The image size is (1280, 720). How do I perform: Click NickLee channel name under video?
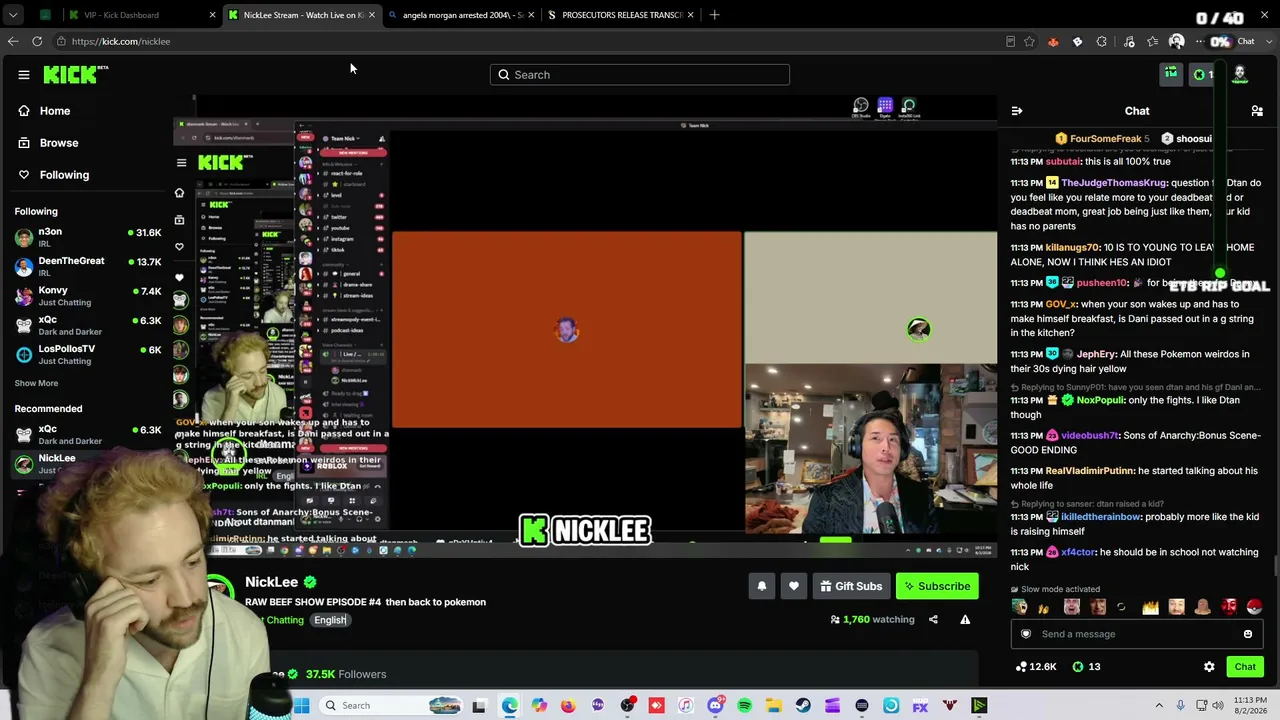click(x=272, y=582)
